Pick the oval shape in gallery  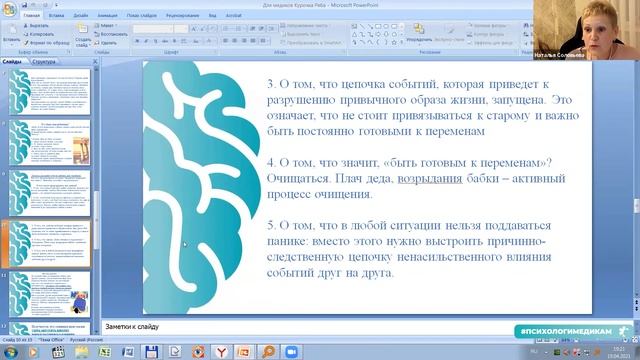(x=386, y=27)
